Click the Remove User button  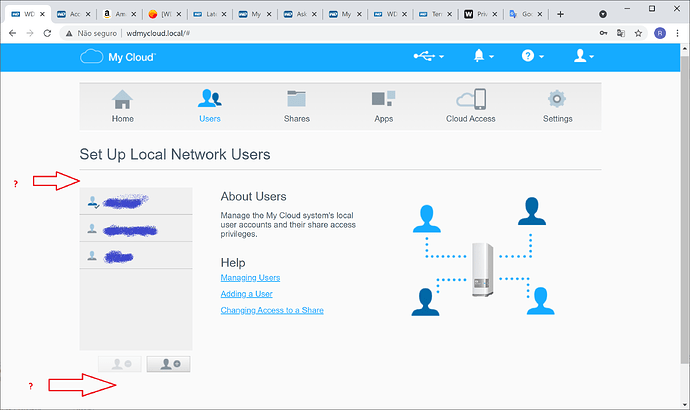pyautogui.click(x=120, y=364)
